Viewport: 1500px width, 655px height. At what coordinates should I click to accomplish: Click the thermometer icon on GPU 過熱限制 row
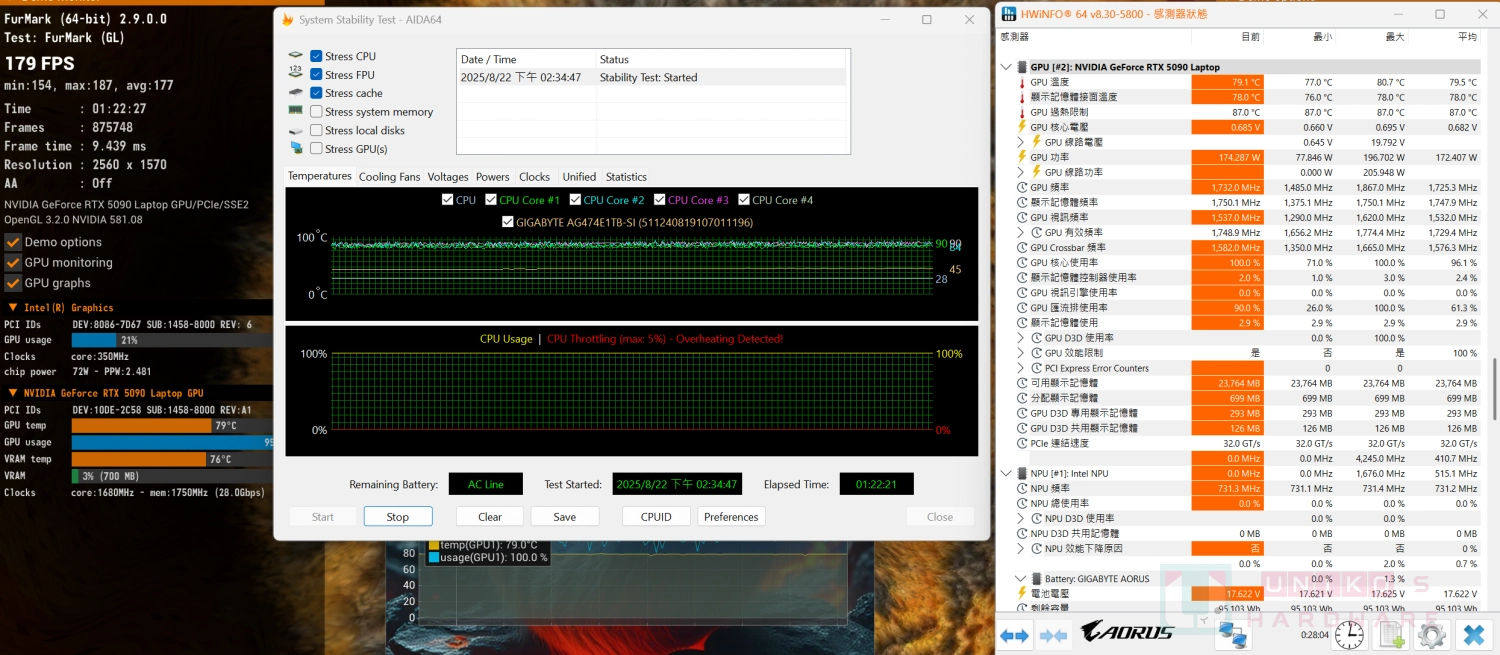[x=1022, y=112]
